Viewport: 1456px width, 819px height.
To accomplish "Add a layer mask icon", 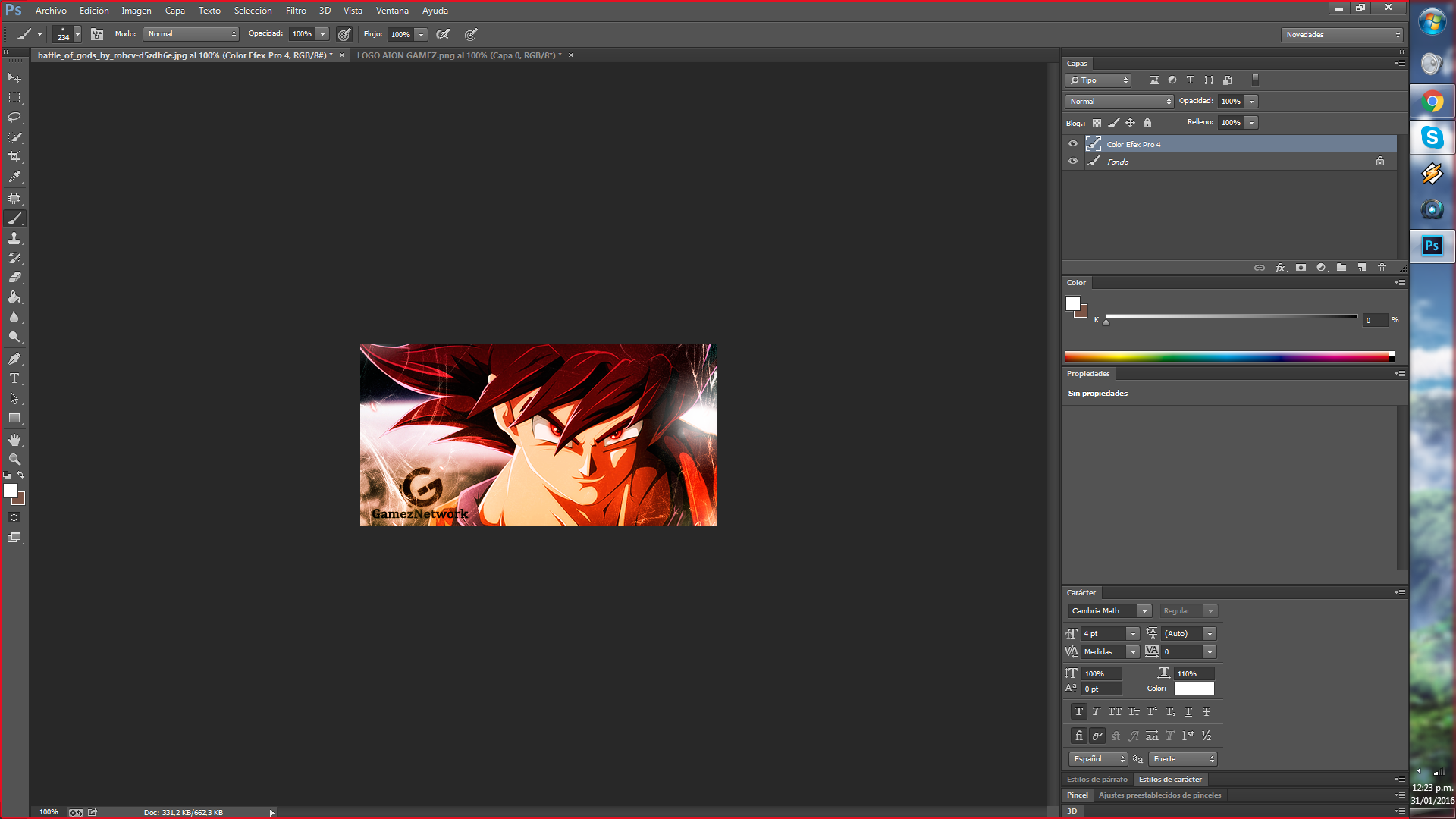I will click(x=1301, y=268).
